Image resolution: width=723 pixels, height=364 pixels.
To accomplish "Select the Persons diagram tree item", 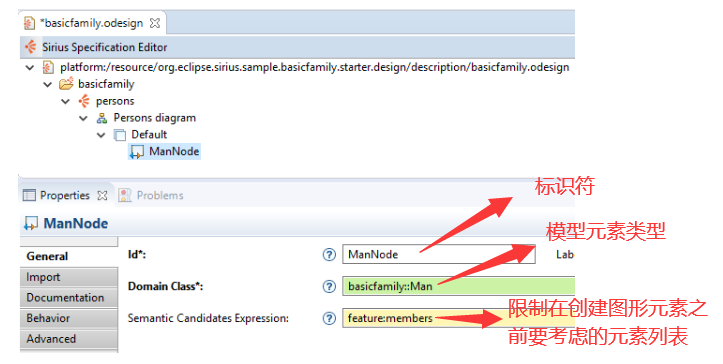I will (x=154, y=118).
